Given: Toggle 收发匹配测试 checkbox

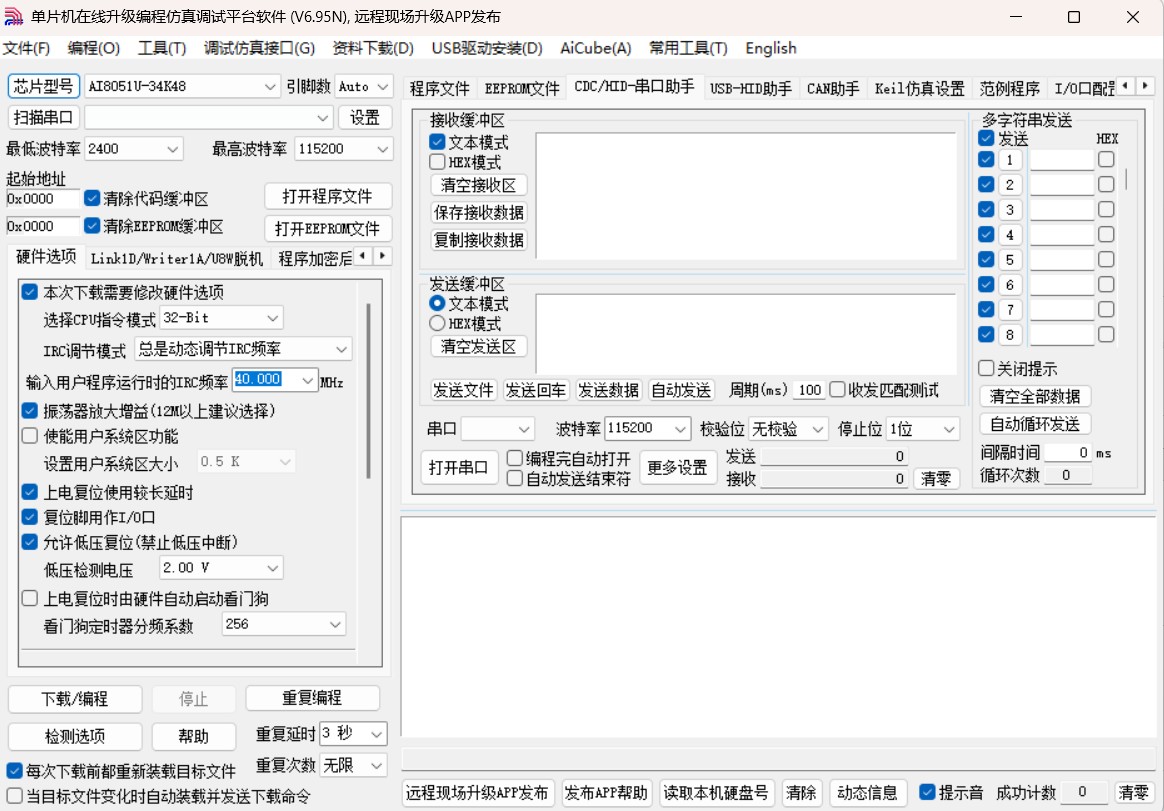Looking at the screenshot, I should tap(837, 389).
